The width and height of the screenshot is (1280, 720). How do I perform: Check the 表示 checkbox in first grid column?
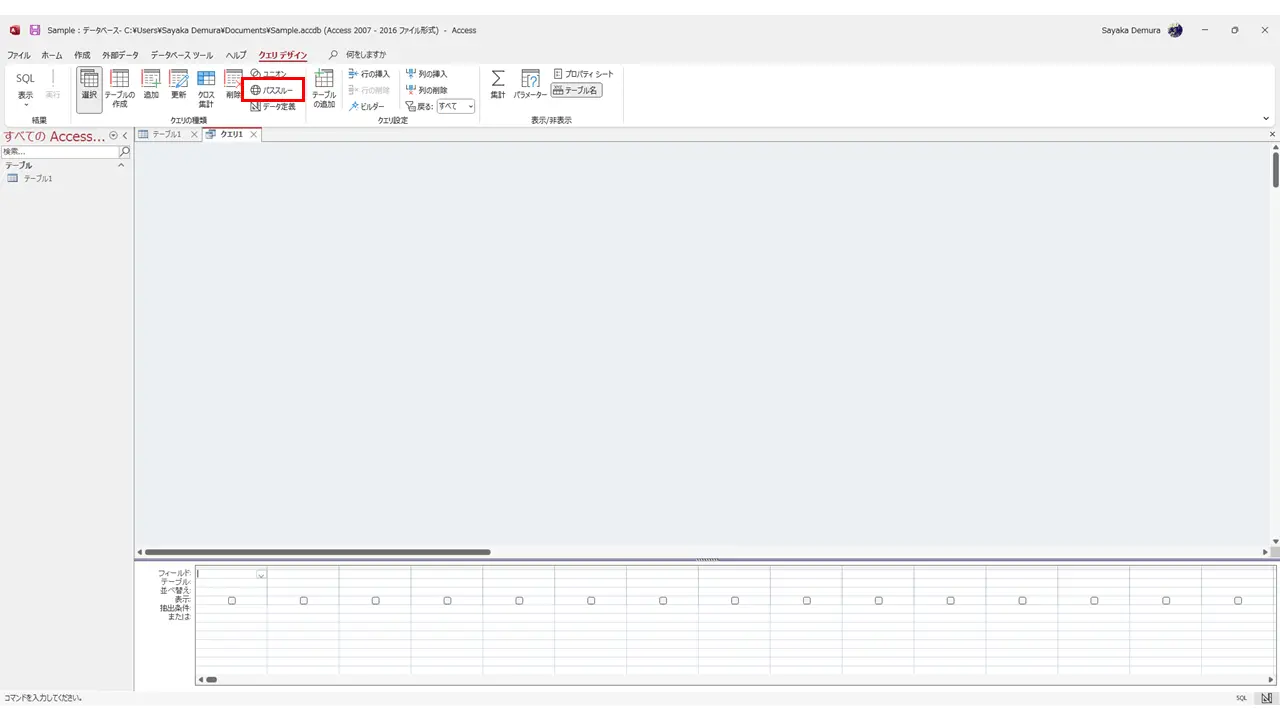pos(232,601)
